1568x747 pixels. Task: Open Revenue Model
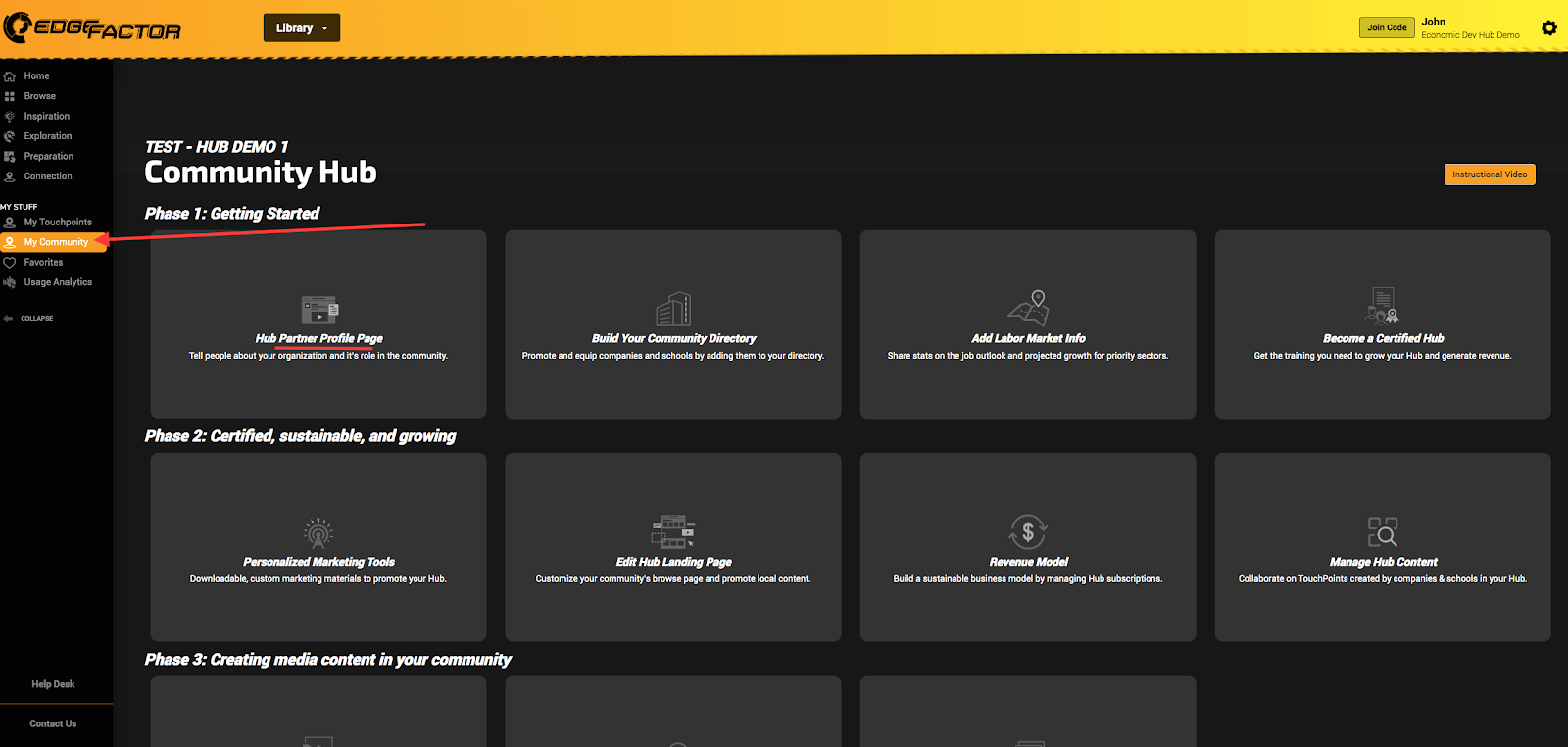click(x=1028, y=562)
